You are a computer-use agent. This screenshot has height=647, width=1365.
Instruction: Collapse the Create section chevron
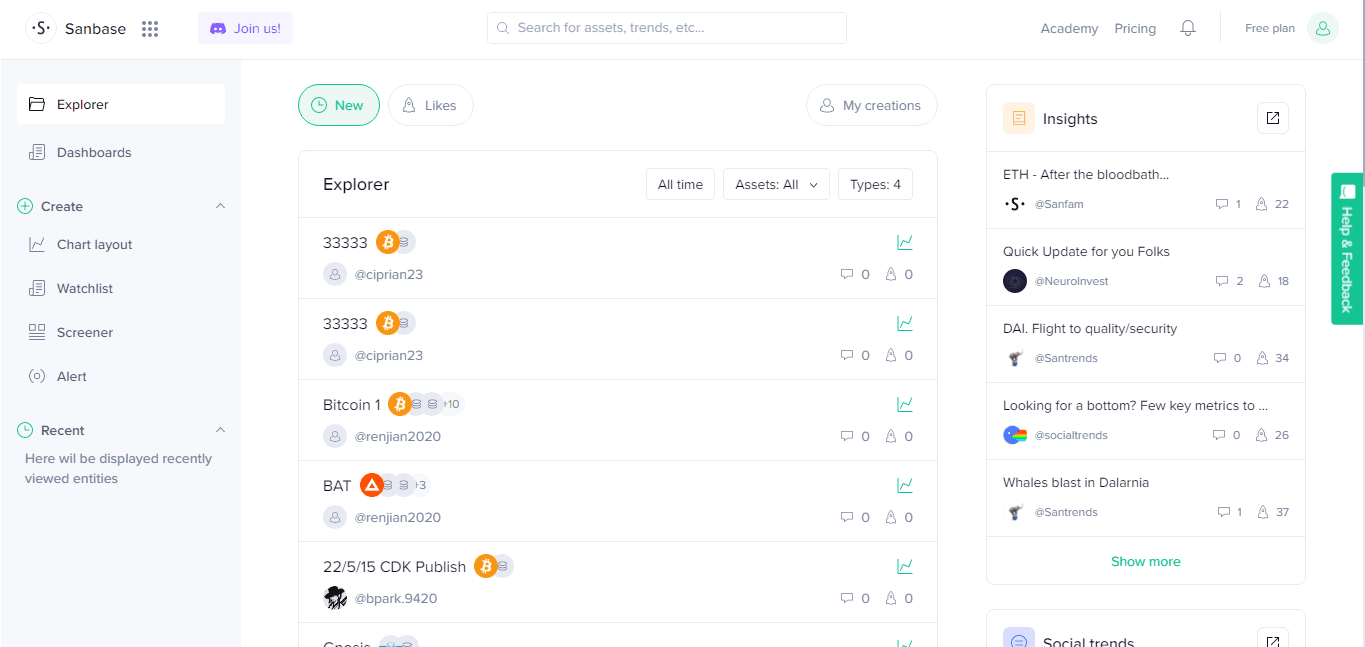(221, 206)
